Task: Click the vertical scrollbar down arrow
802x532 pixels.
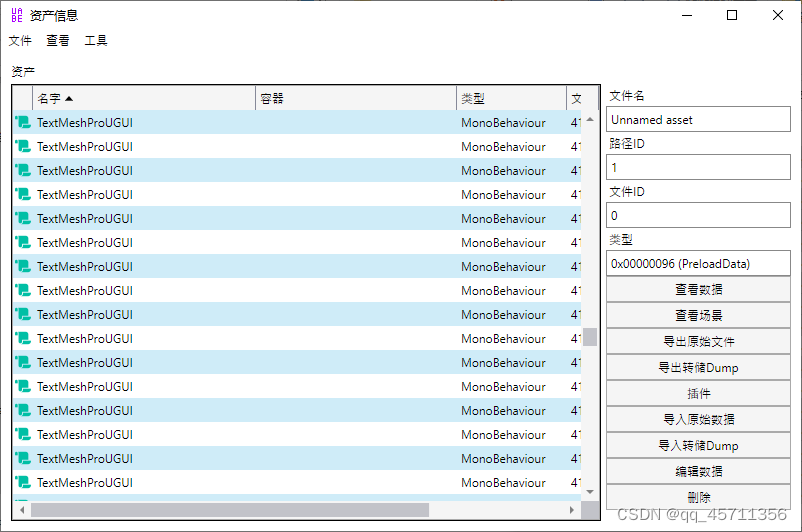Action: (x=590, y=492)
